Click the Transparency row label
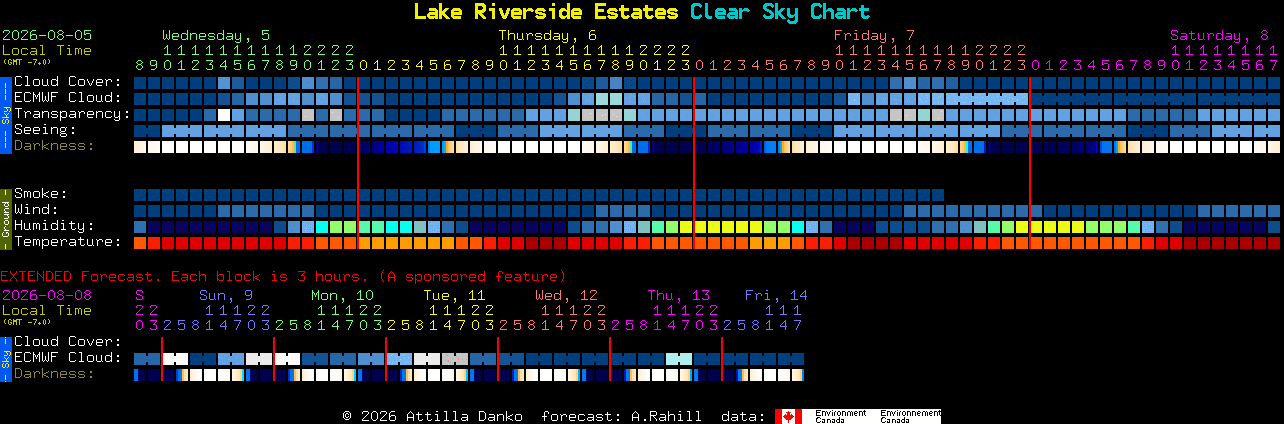 pyautogui.click(x=72, y=113)
